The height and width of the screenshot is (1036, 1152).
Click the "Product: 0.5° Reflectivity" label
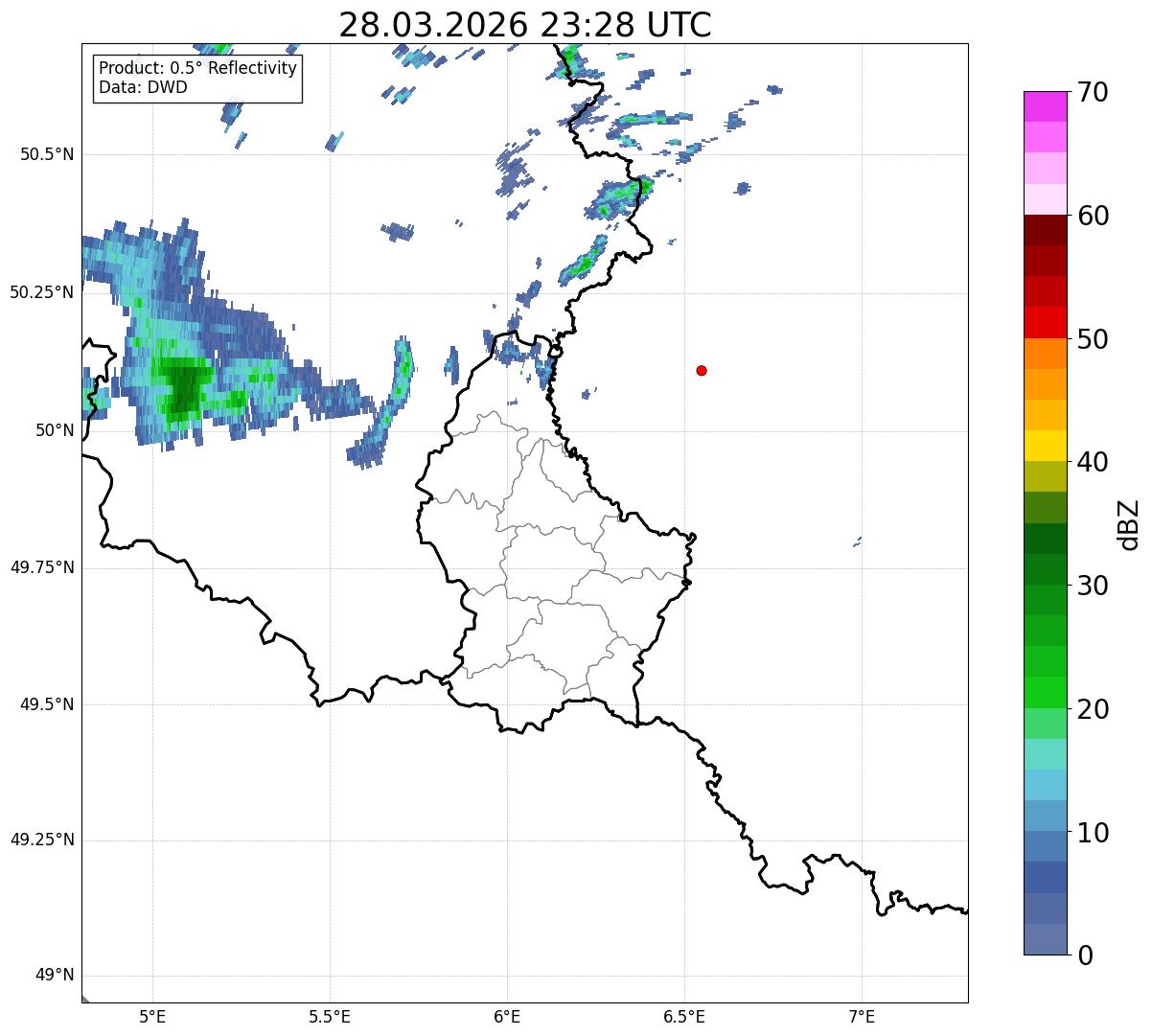coord(197,69)
